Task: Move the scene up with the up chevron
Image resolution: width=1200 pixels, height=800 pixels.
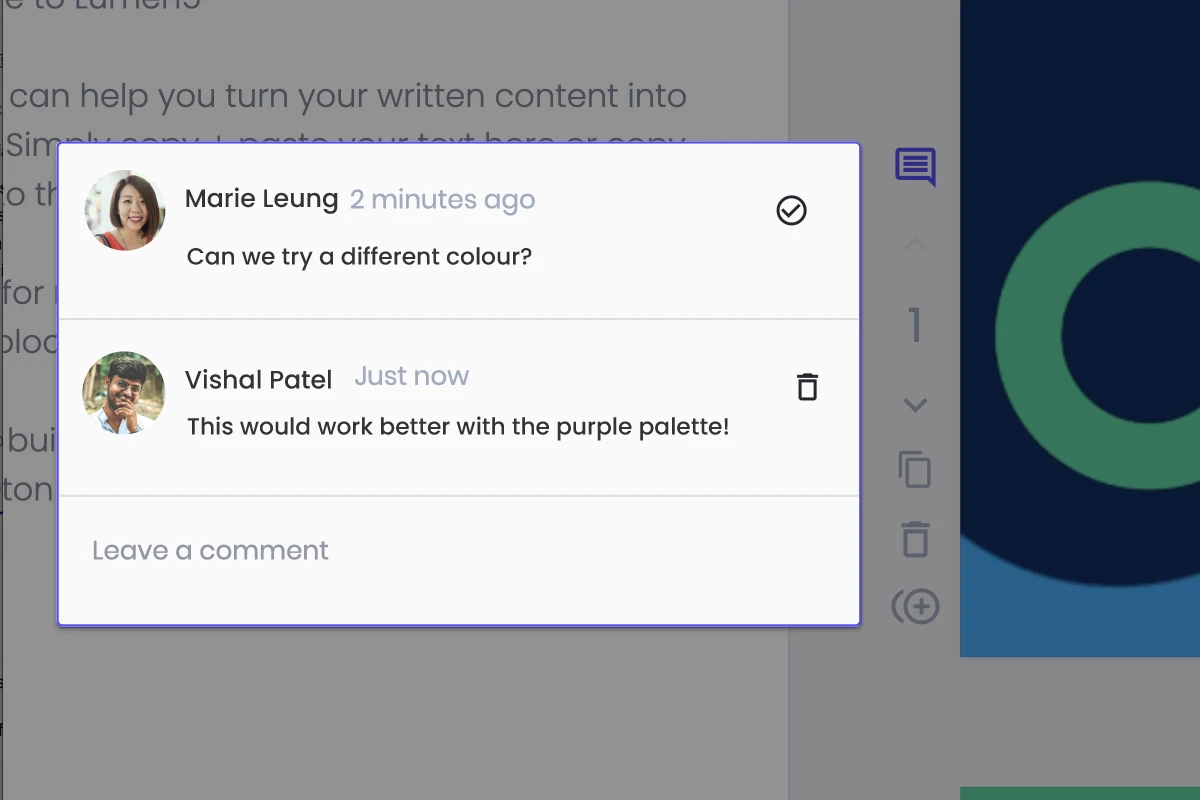Action: point(915,244)
